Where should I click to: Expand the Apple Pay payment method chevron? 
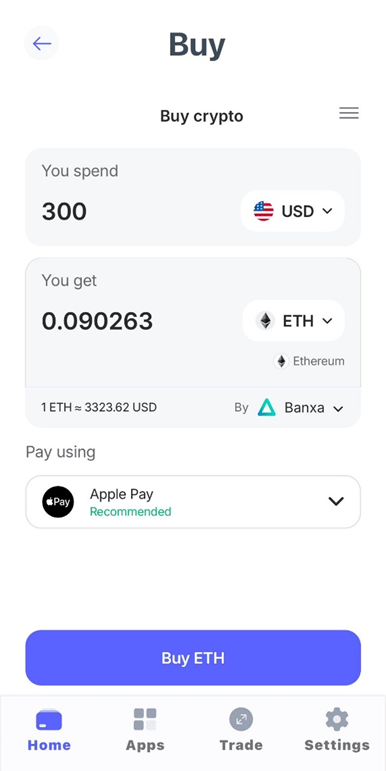tap(336, 502)
